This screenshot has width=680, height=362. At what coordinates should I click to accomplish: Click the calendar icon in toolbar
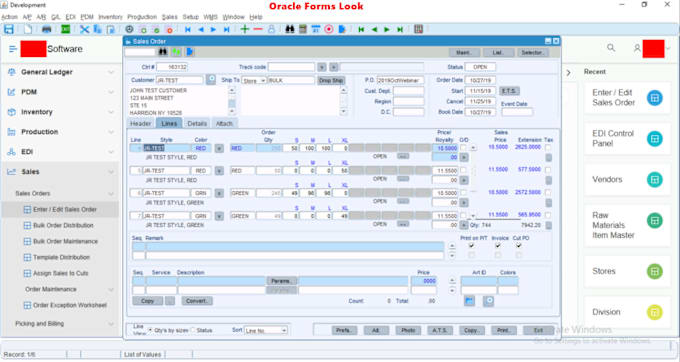[316, 29]
